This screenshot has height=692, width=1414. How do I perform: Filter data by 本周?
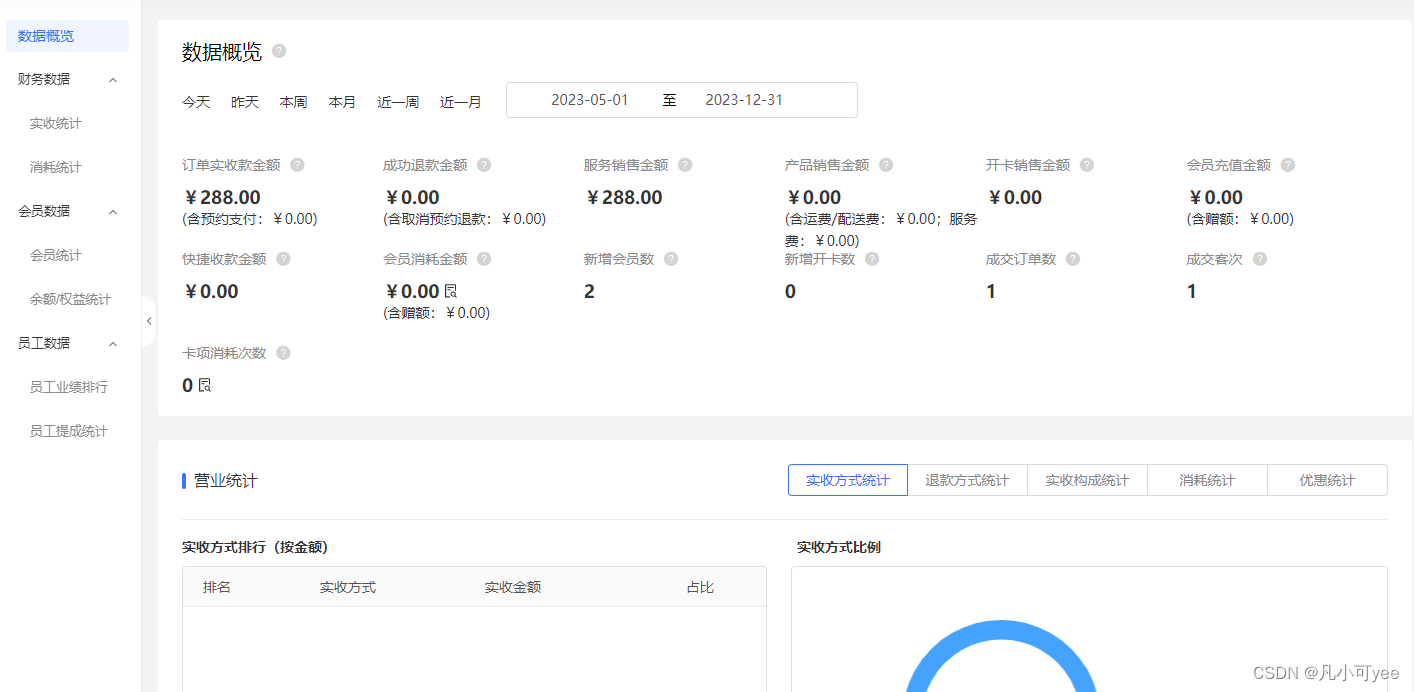point(294,102)
